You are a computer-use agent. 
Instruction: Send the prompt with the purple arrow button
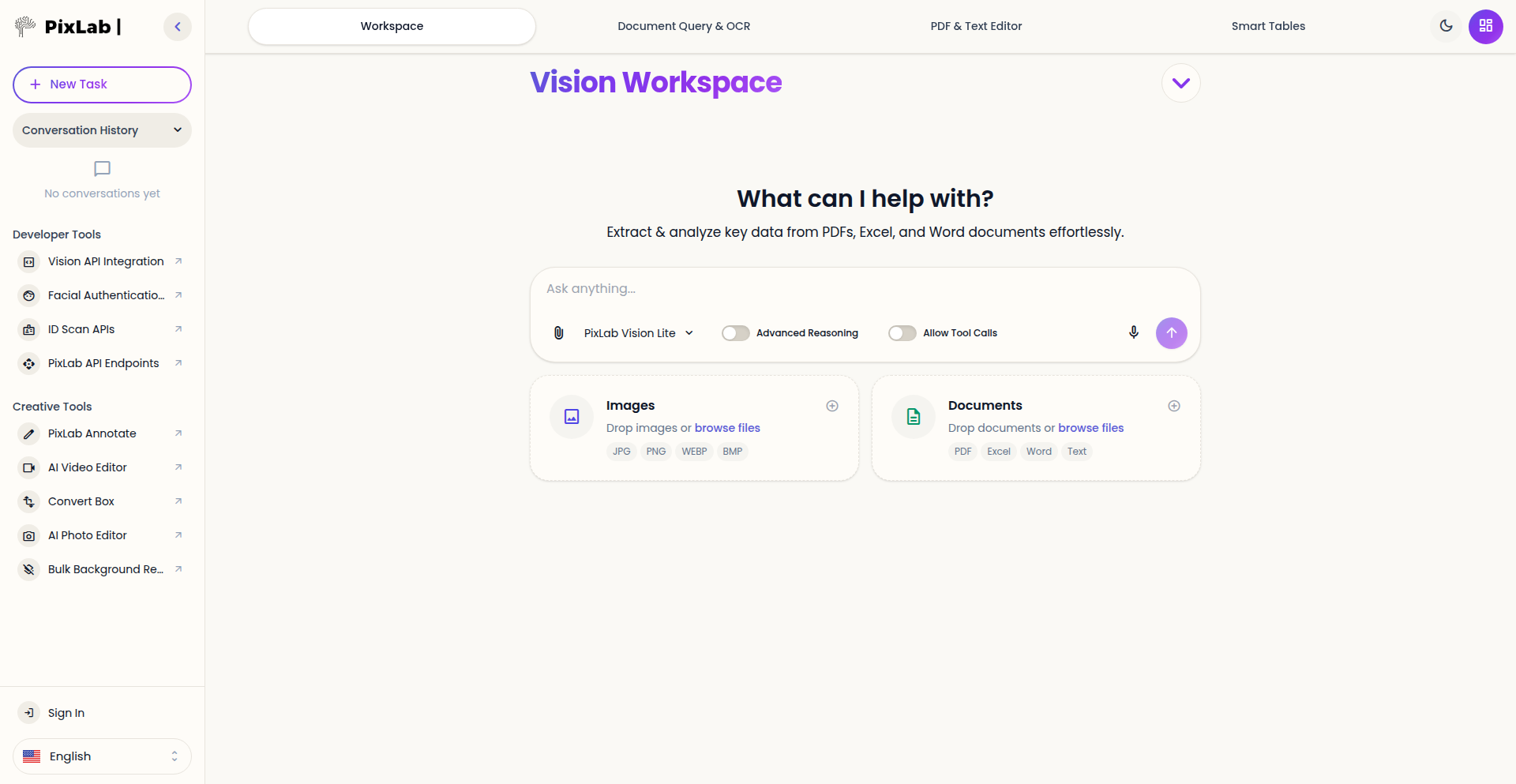pos(1171,333)
